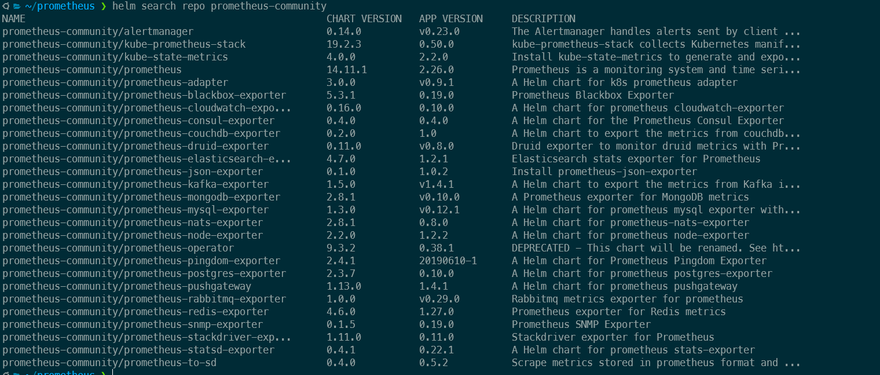Select prometheus-community/alertmanager chart name
Viewport: 880px width, 375px height.
pos(98,32)
